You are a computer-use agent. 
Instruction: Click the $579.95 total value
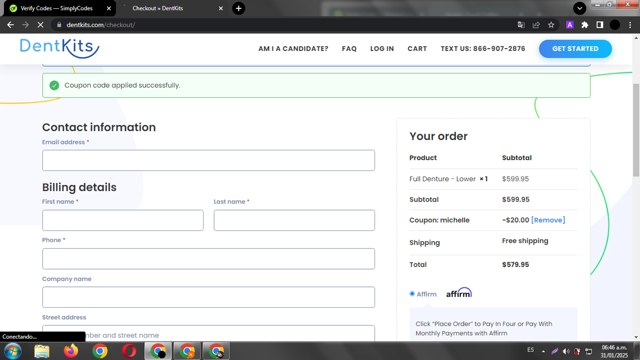(x=516, y=264)
